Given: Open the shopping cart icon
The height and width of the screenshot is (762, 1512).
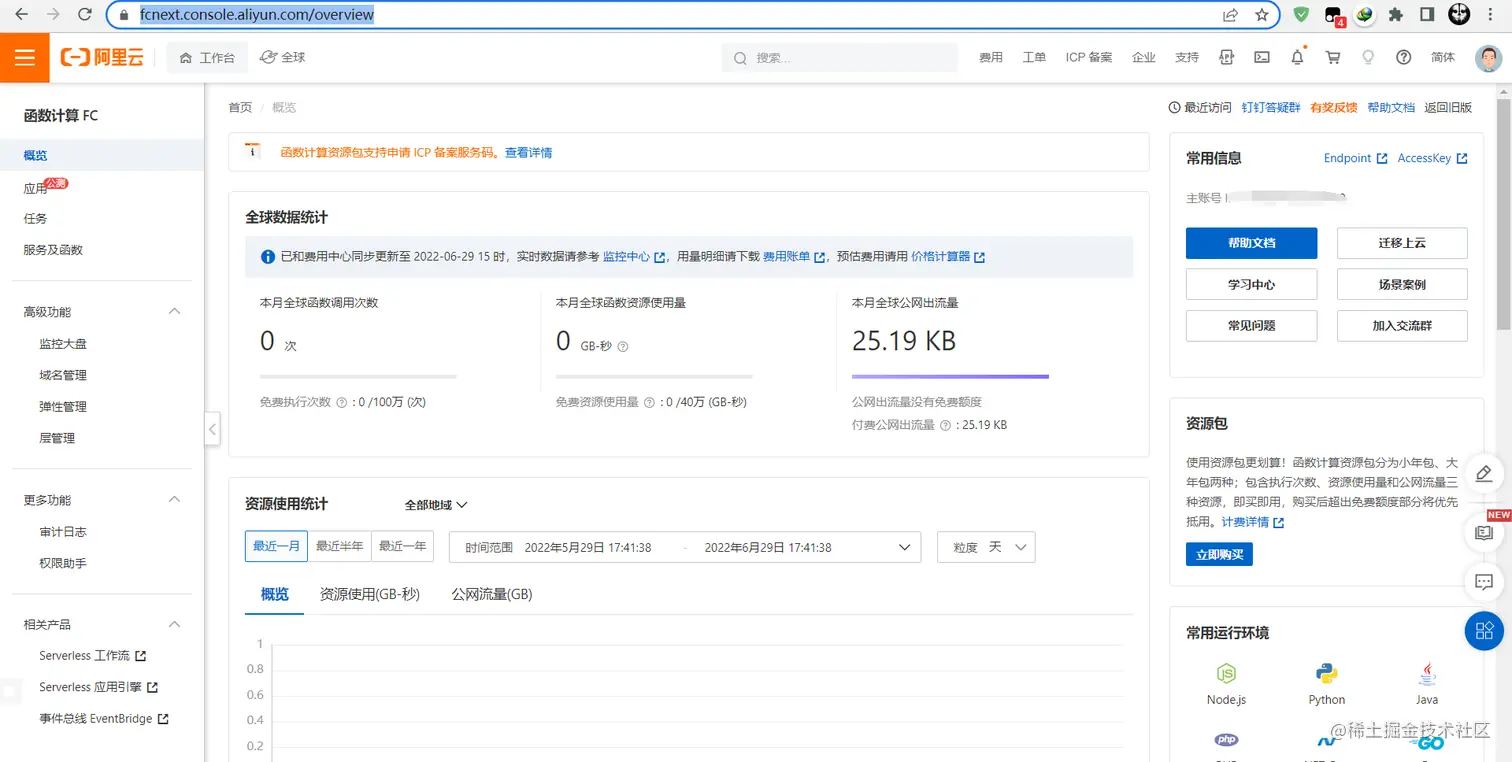Looking at the screenshot, I should click(1332, 57).
